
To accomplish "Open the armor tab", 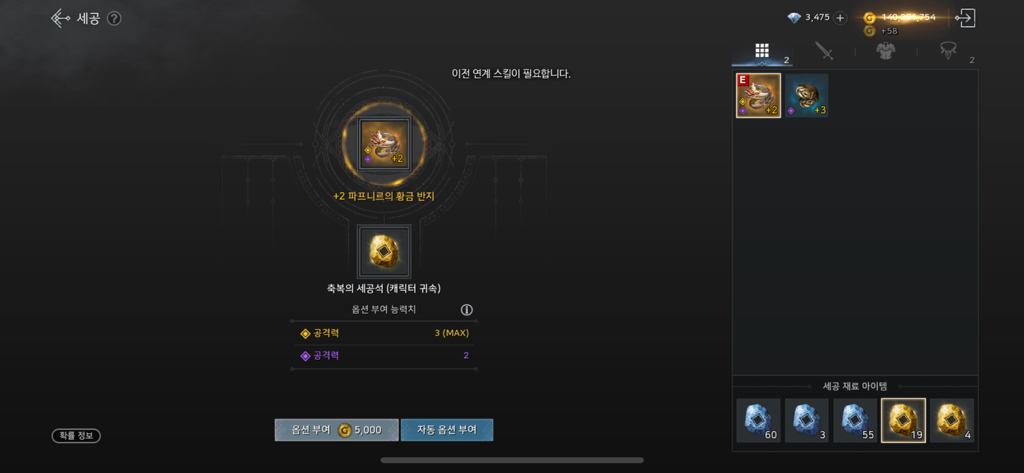I will point(886,50).
